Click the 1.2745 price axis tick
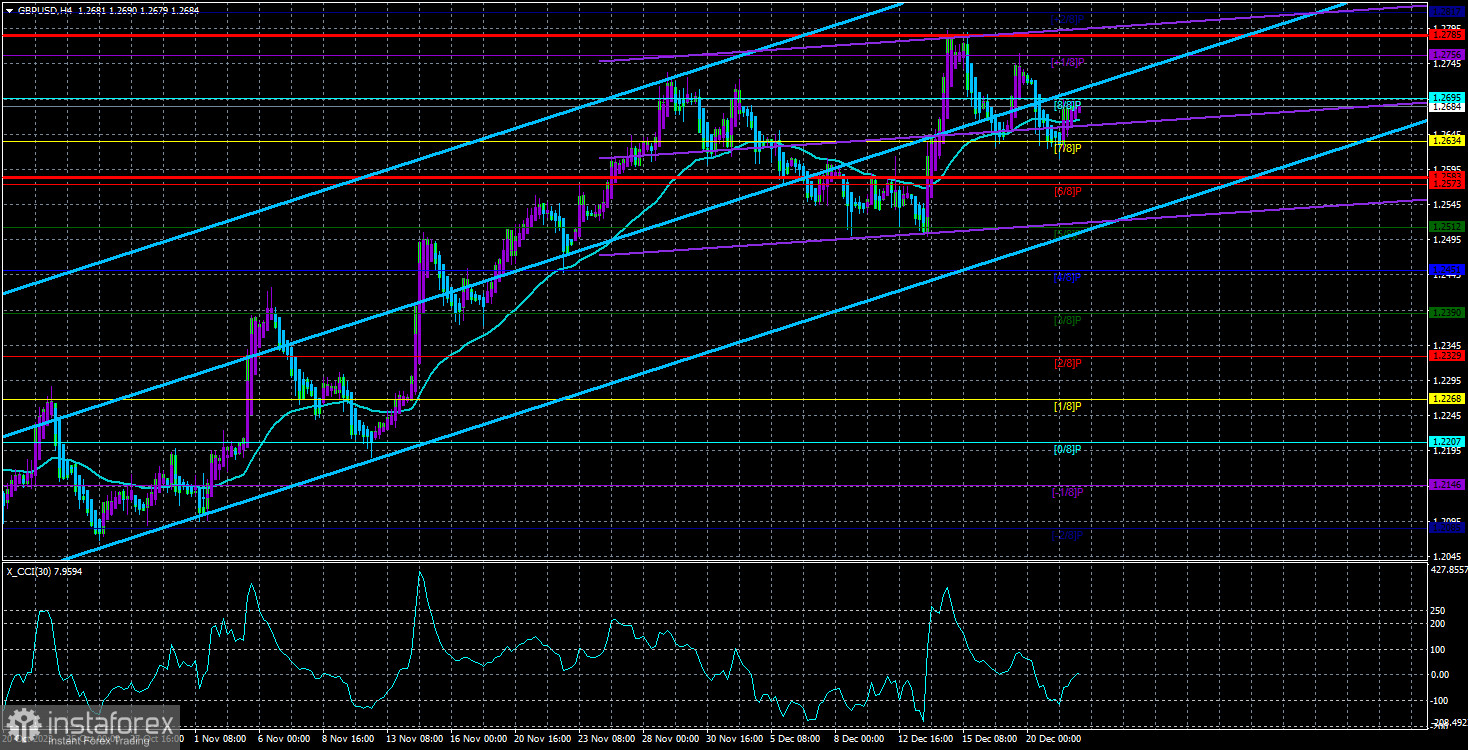This screenshot has width=1468, height=750. click(1447, 64)
